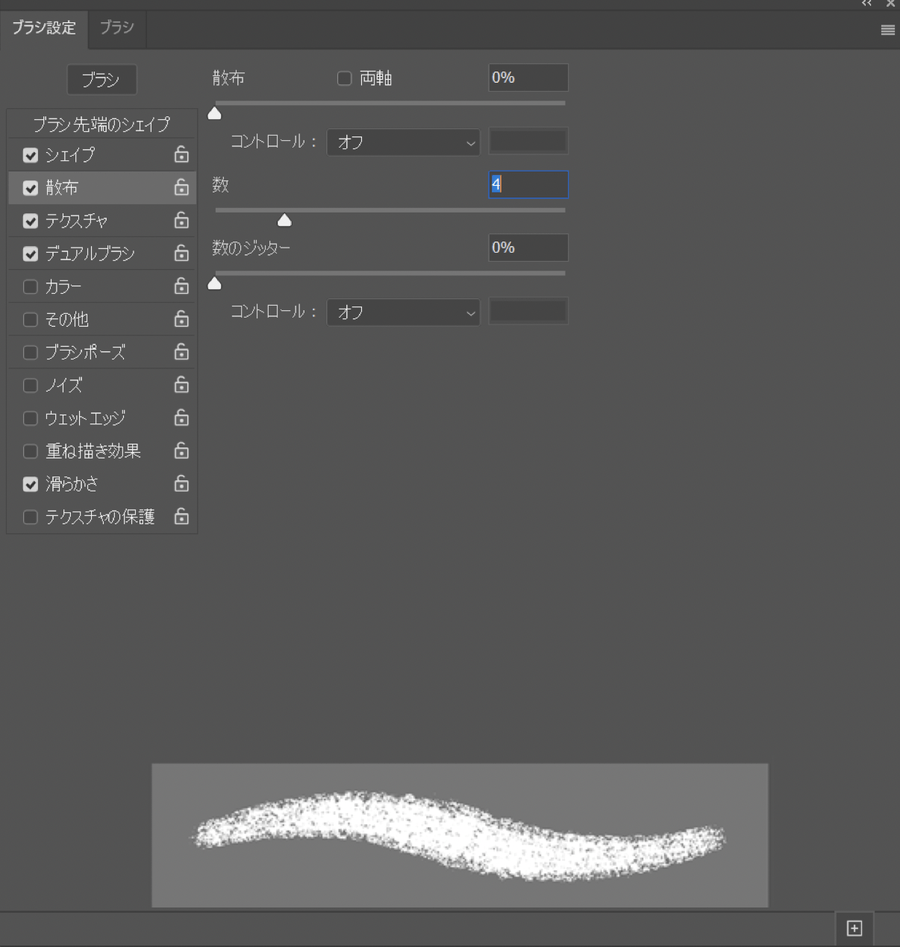Enable the その他 checkbox
This screenshot has width=900, height=947.
click(30, 319)
